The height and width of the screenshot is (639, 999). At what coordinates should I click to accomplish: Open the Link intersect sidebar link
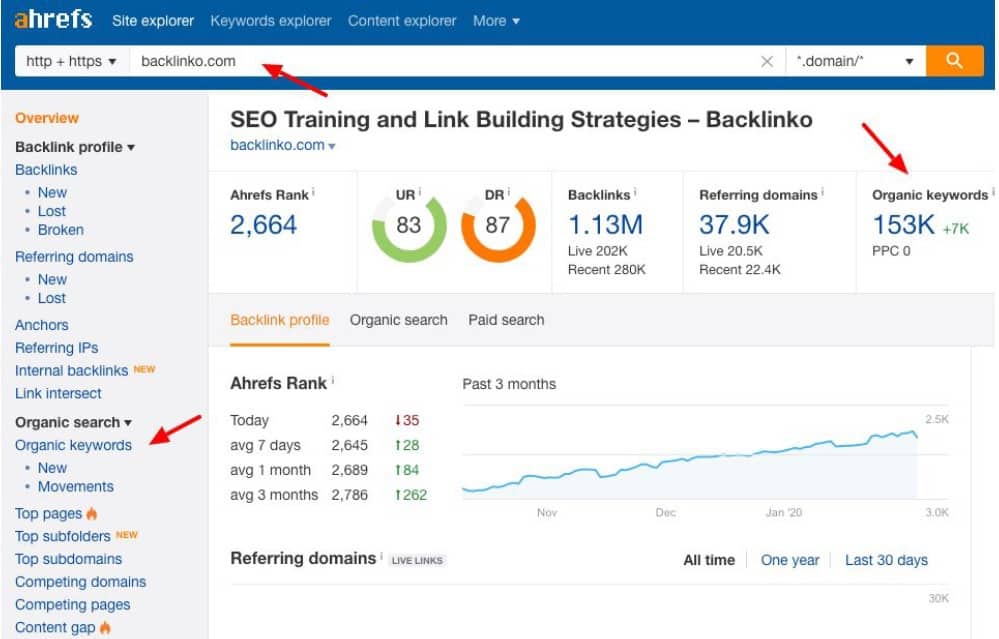point(58,394)
